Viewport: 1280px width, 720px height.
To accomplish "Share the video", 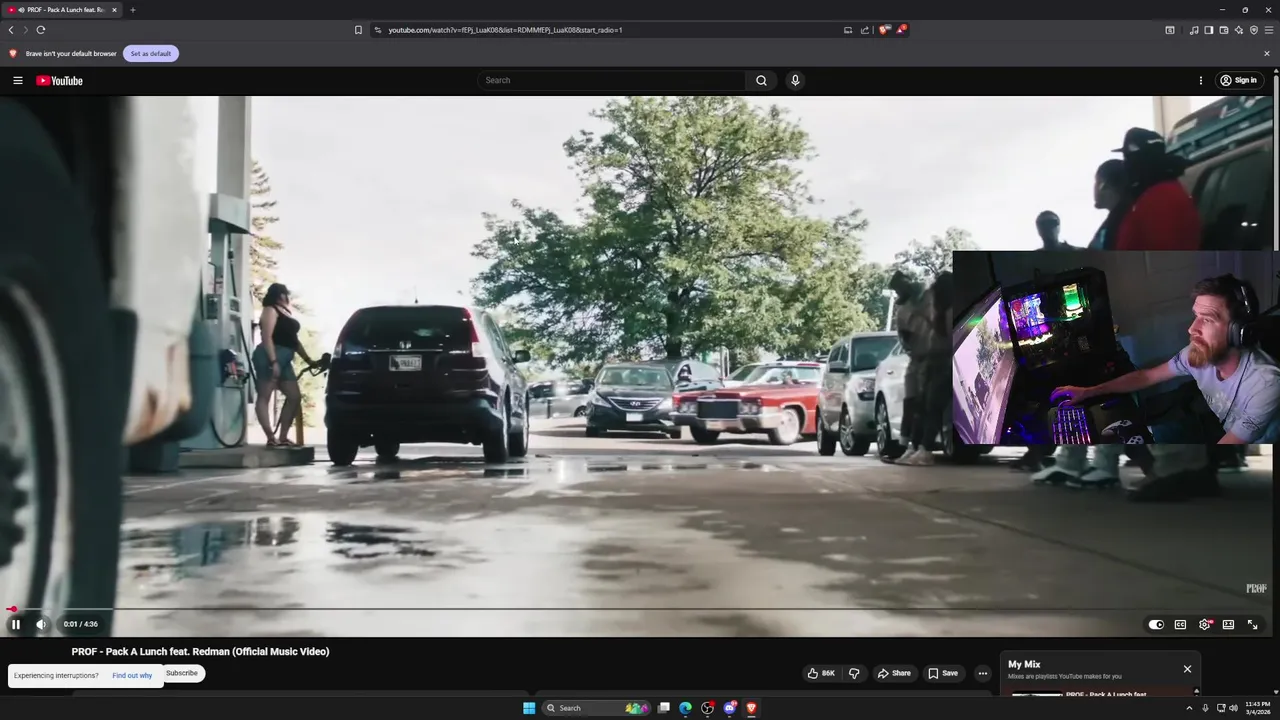I will point(894,673).
